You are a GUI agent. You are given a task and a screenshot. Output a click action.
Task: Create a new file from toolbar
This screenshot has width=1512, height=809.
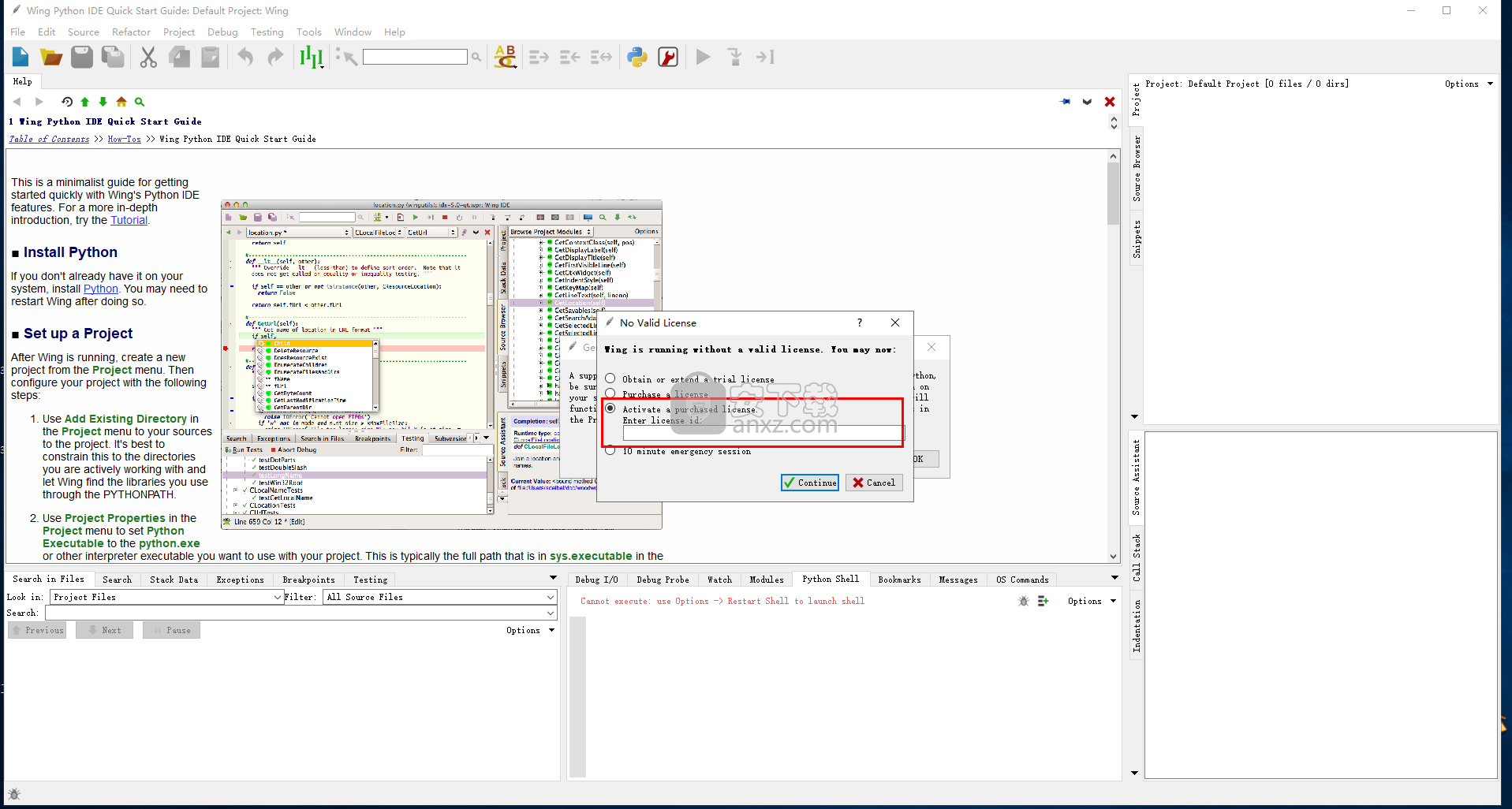(21, 57)
